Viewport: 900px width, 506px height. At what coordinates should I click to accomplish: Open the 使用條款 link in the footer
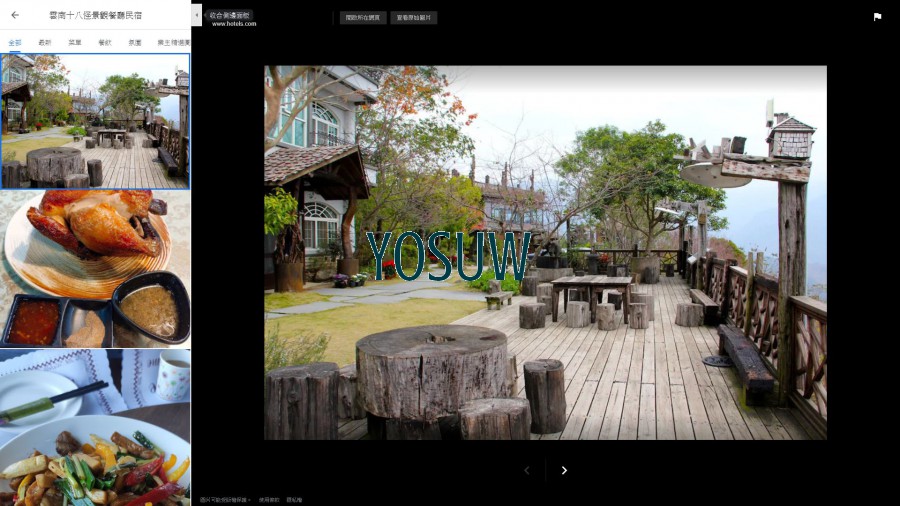click(x=268, y=499)
